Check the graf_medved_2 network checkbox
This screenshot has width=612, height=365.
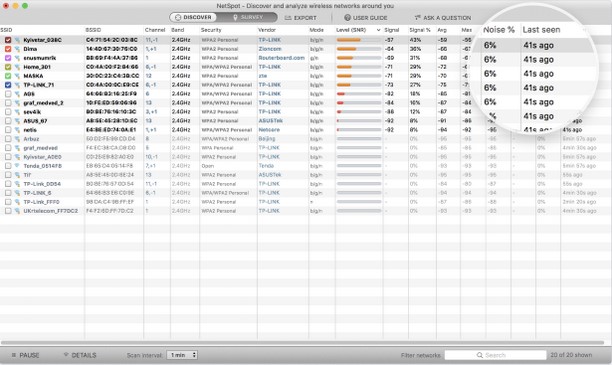point(8,103)
